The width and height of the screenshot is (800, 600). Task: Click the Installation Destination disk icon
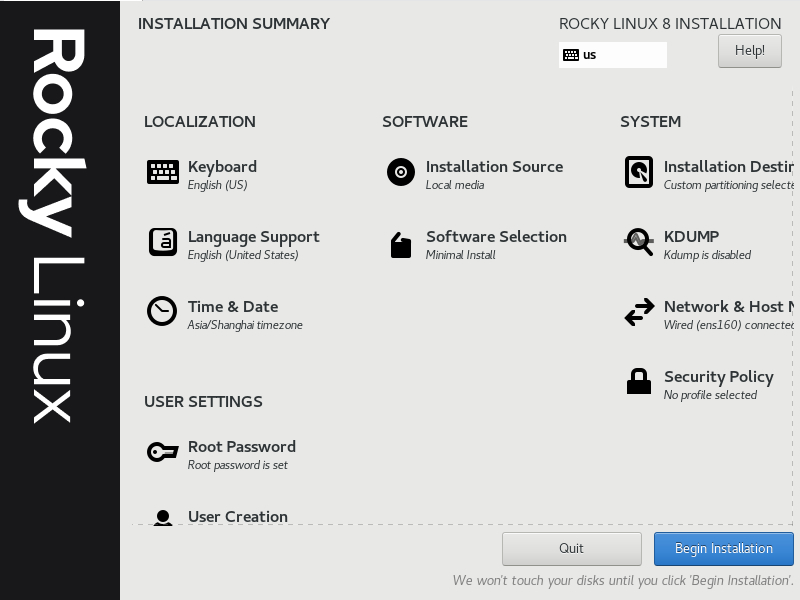tap(639, 172)
